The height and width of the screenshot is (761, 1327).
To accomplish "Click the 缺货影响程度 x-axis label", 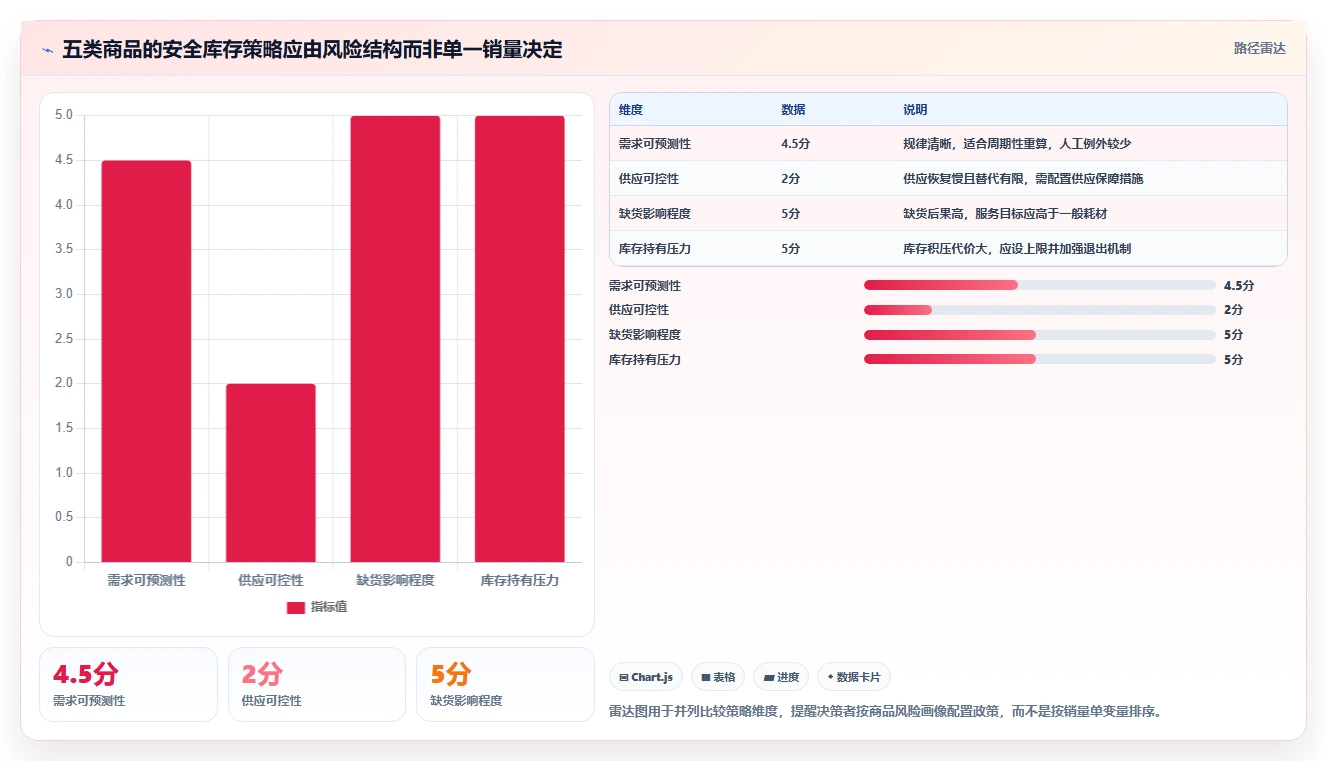I will (x=395, y=580).
